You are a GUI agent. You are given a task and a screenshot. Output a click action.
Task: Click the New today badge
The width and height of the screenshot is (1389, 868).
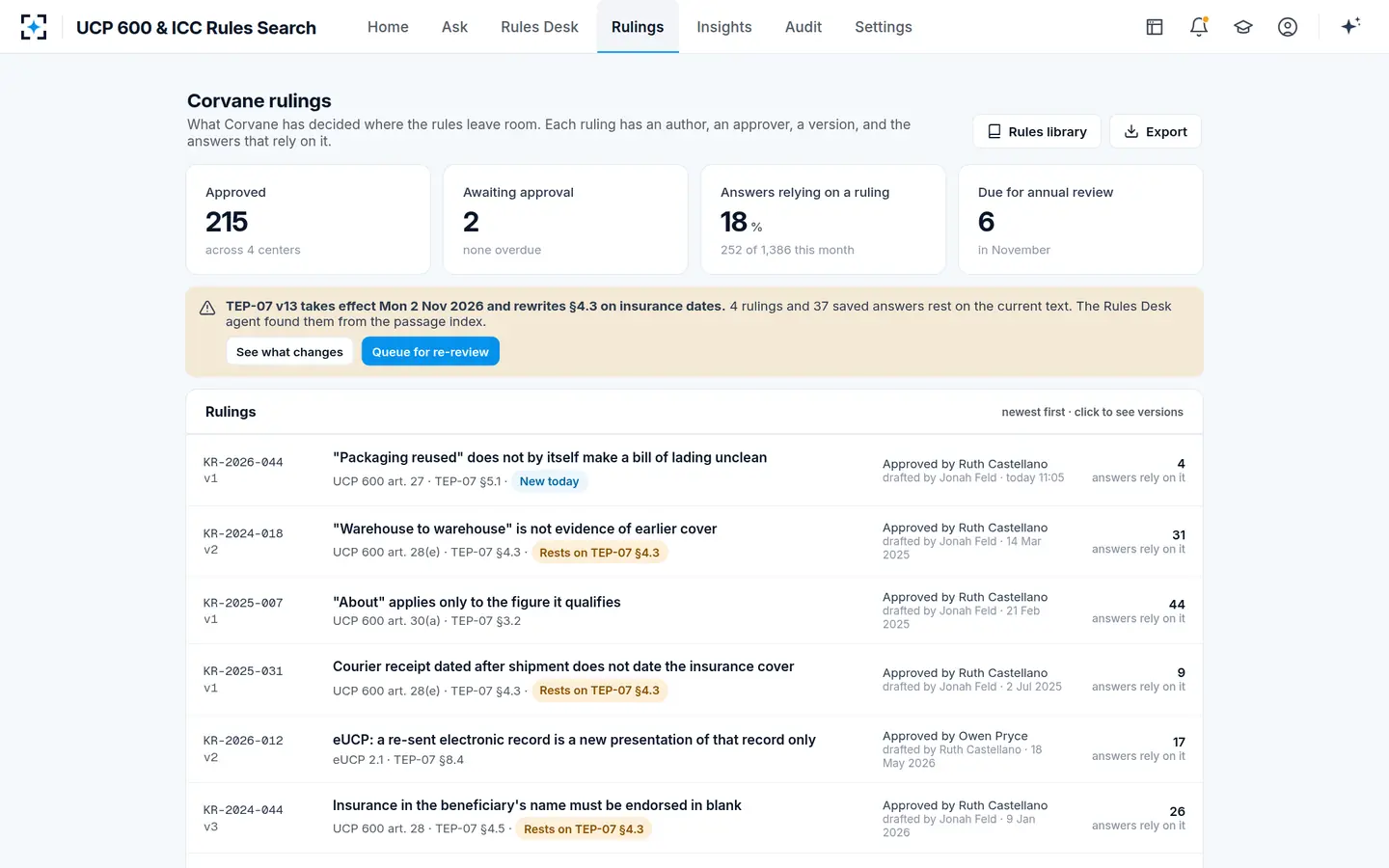549,482
